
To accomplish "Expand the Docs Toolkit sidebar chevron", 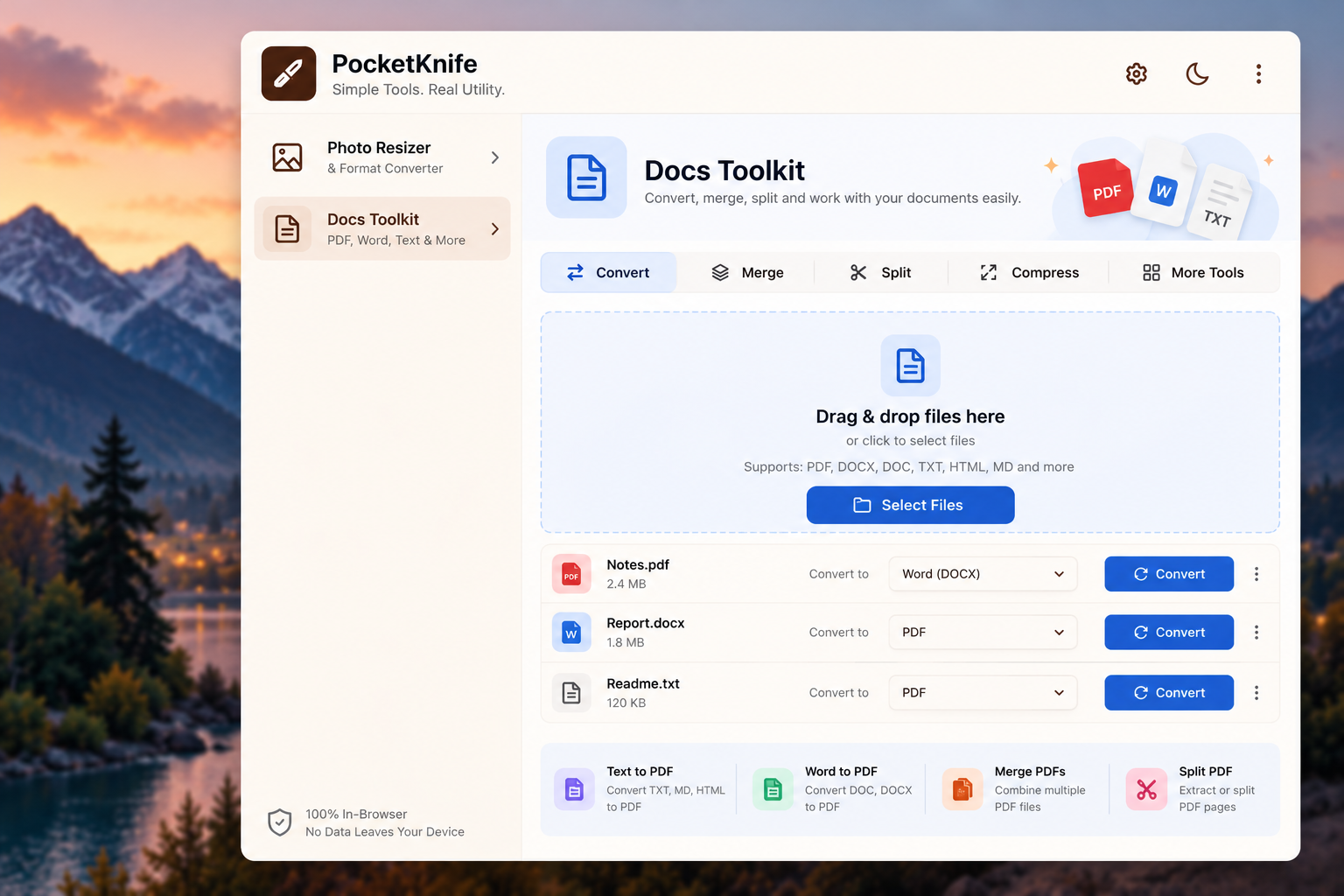I will pyautogui.click(x=494, y=229).
